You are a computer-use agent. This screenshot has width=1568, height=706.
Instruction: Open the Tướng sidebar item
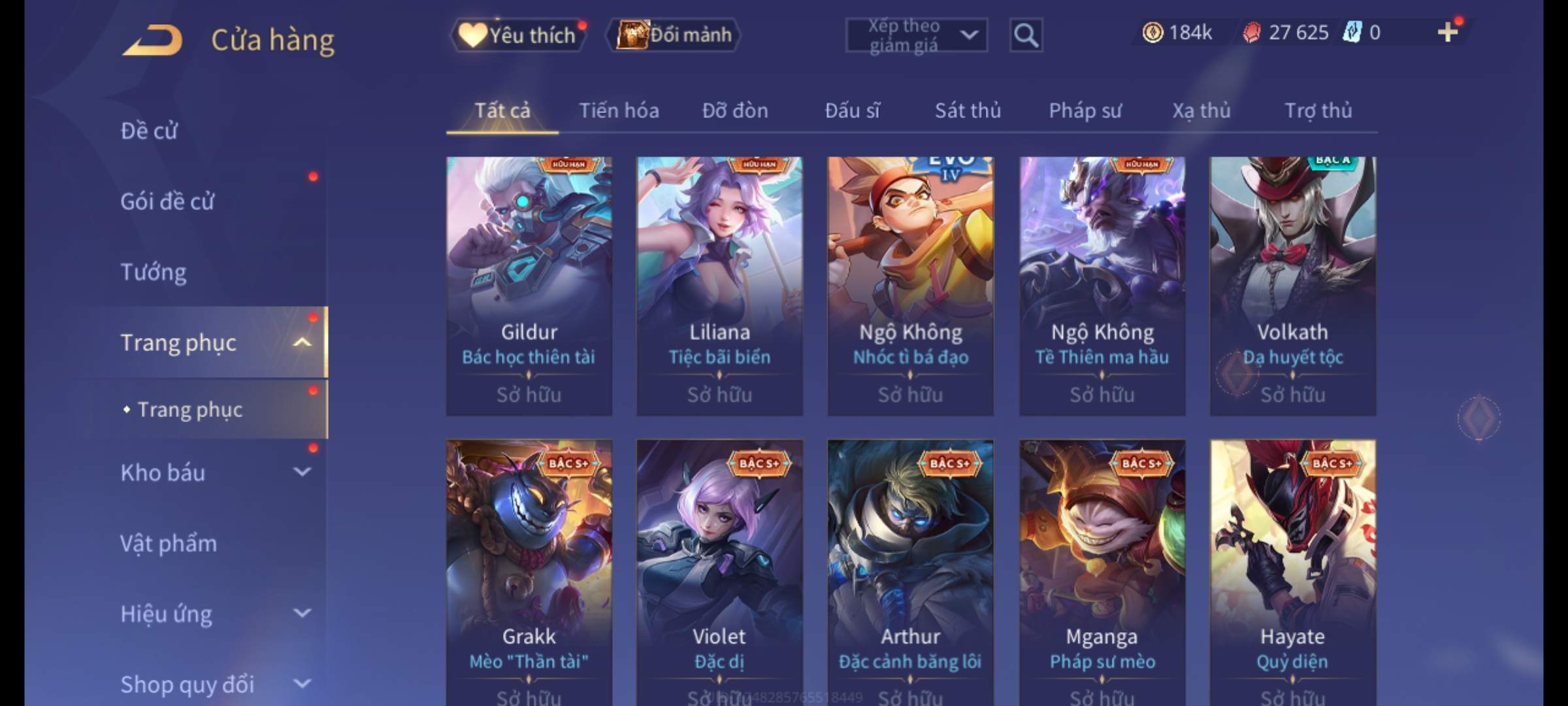[x=154, y=272]
